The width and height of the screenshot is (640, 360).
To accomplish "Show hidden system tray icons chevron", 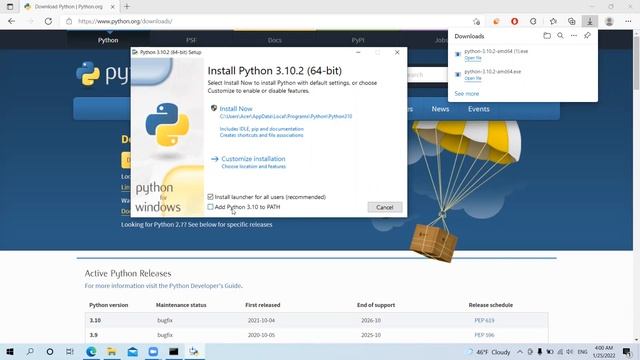I will pos(520,352).
